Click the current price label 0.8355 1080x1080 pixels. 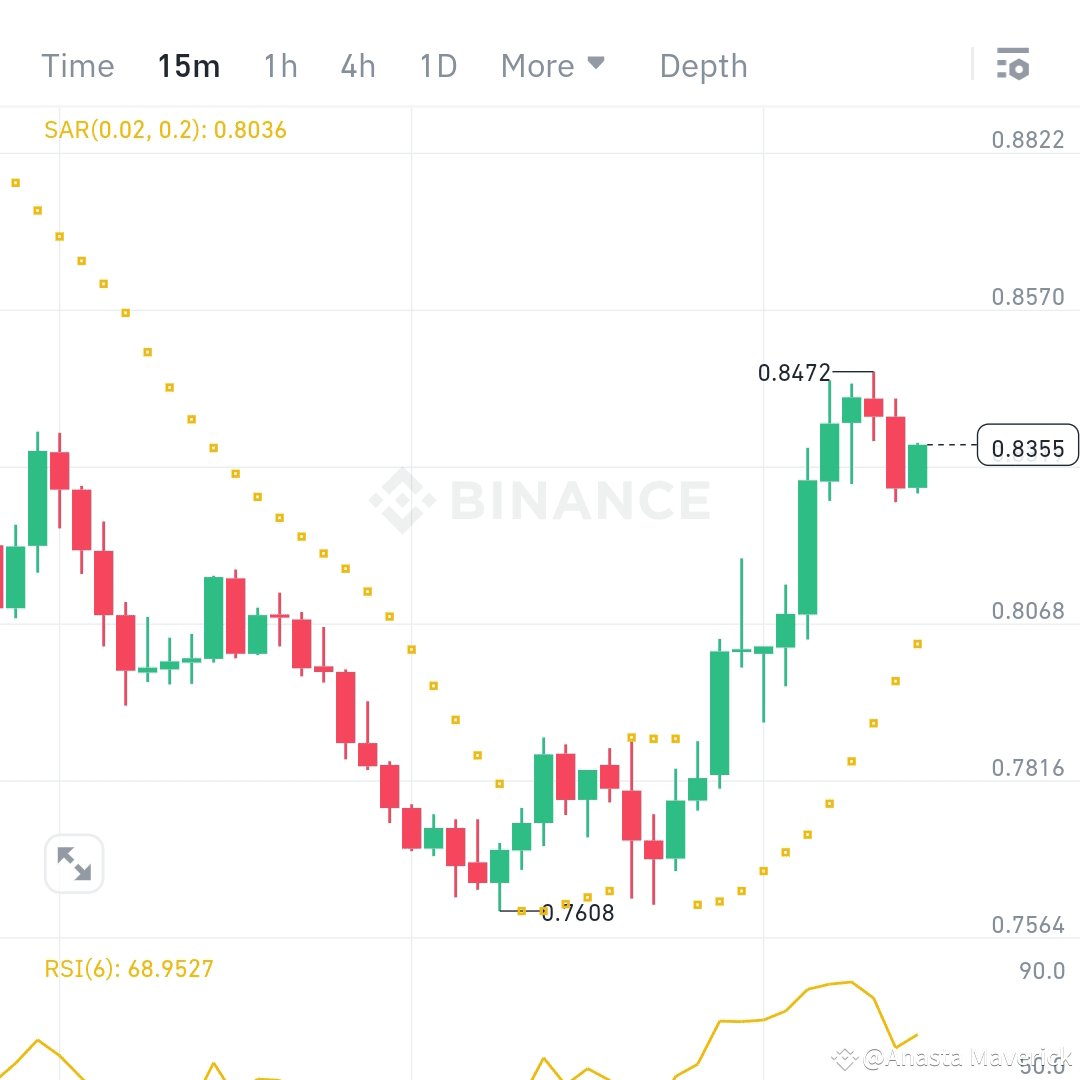[1027, 446]
